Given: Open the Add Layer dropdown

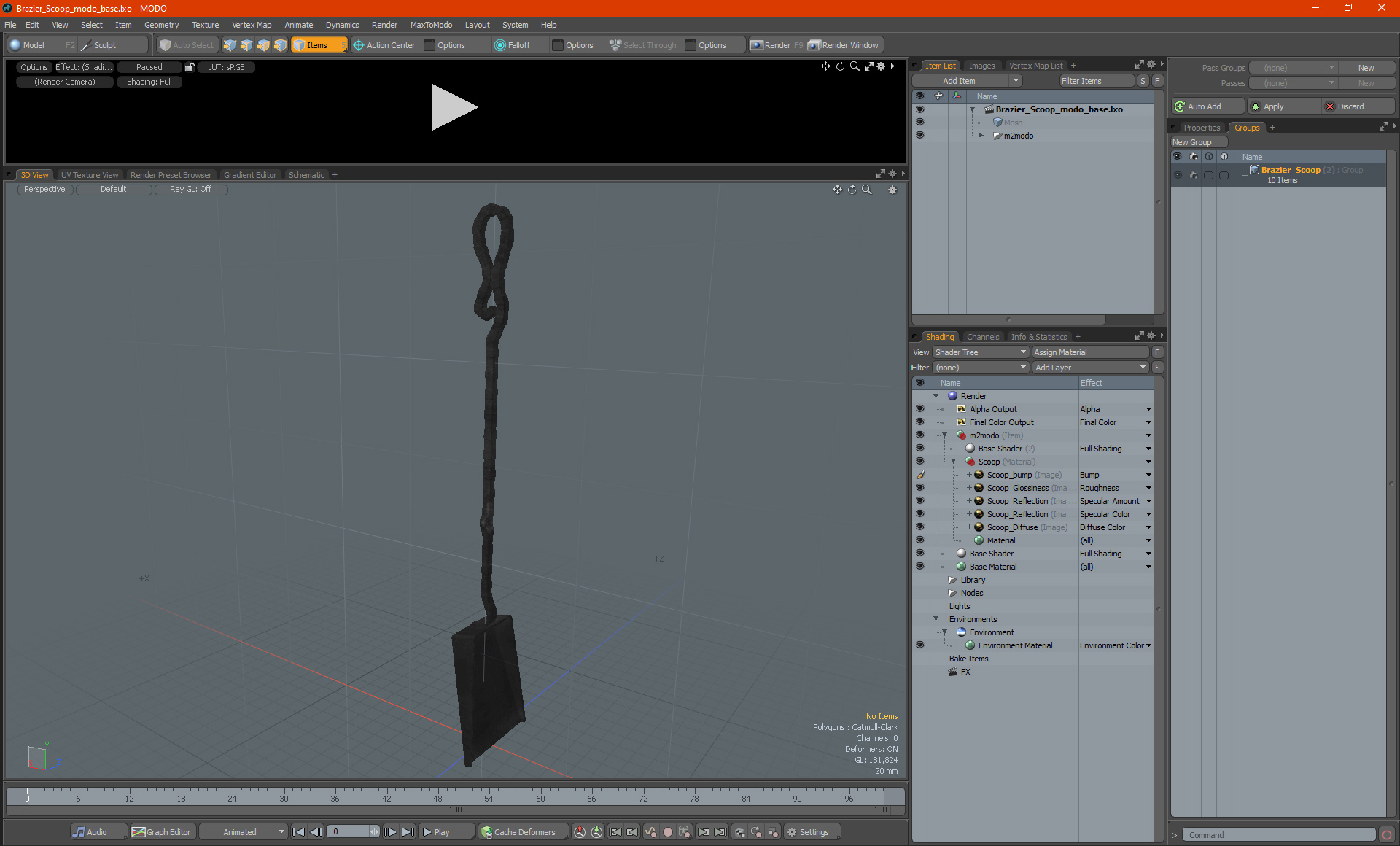Looking at the screenshot, I should coord(1091,368).
